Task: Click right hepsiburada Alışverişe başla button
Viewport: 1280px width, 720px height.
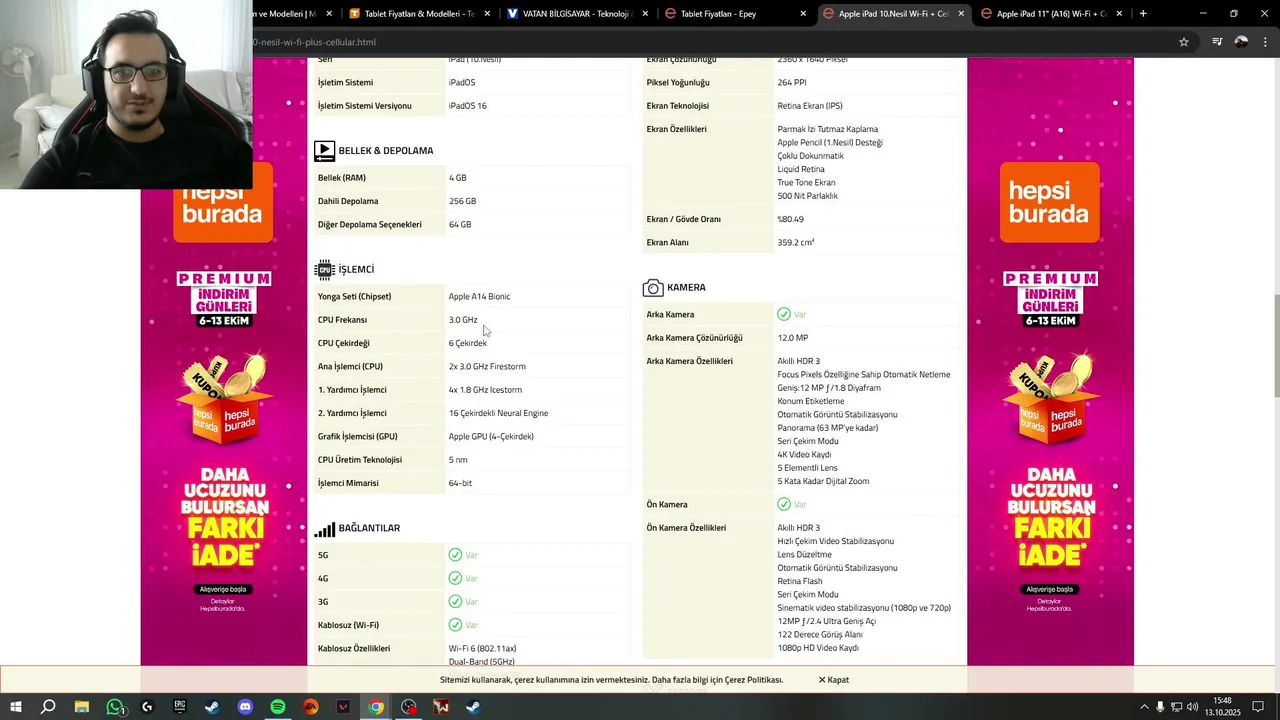Action: point(1049,589)
